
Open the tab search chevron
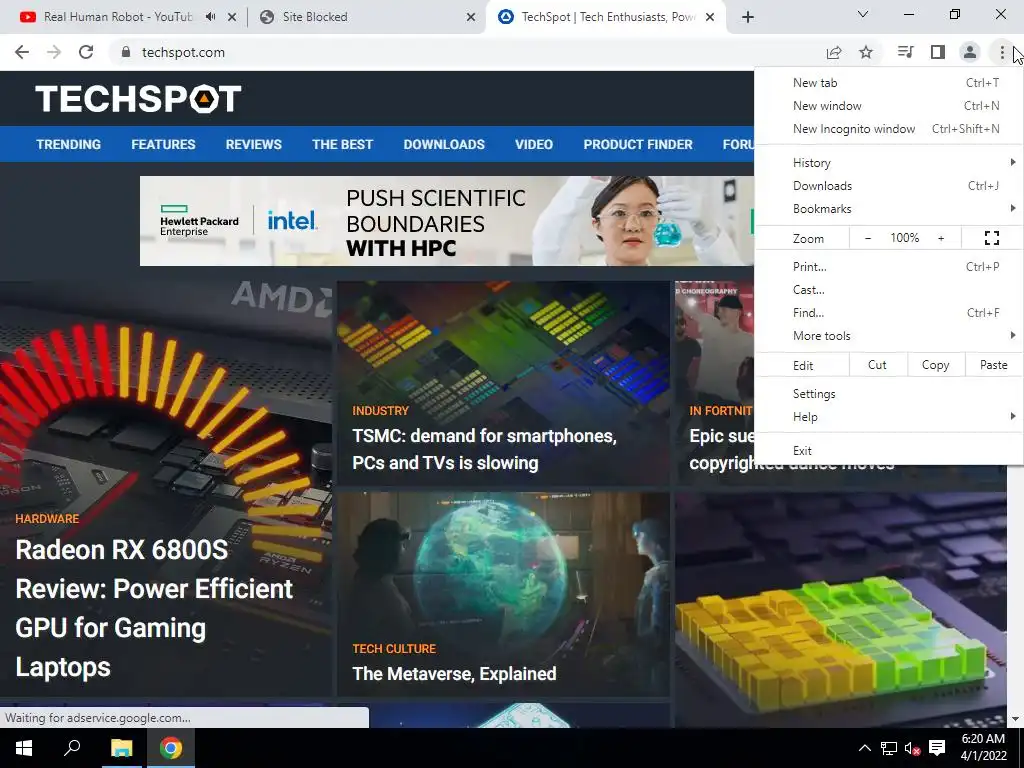point(863,14)
